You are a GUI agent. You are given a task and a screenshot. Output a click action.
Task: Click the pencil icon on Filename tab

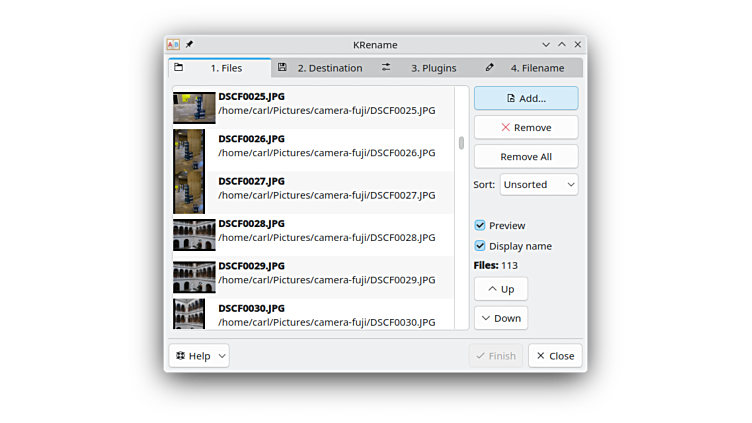pos(489,68)
